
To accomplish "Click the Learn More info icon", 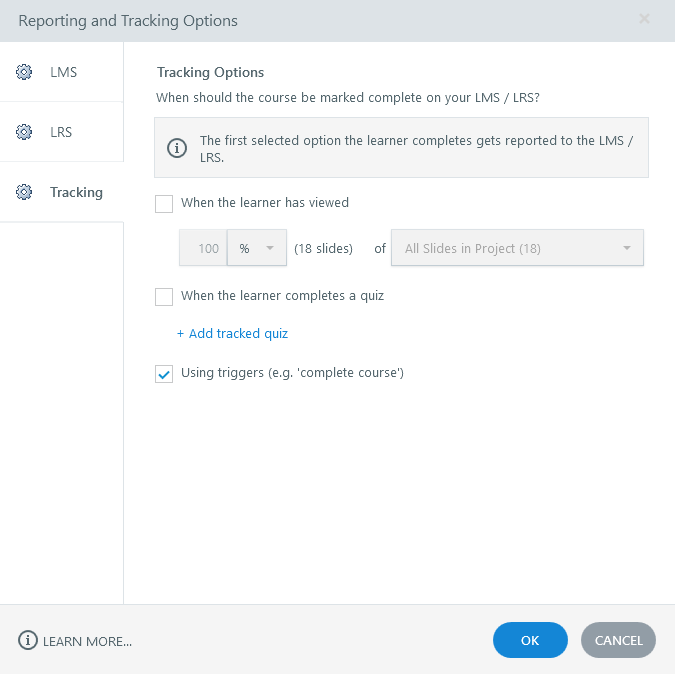I will pos(28,640).
